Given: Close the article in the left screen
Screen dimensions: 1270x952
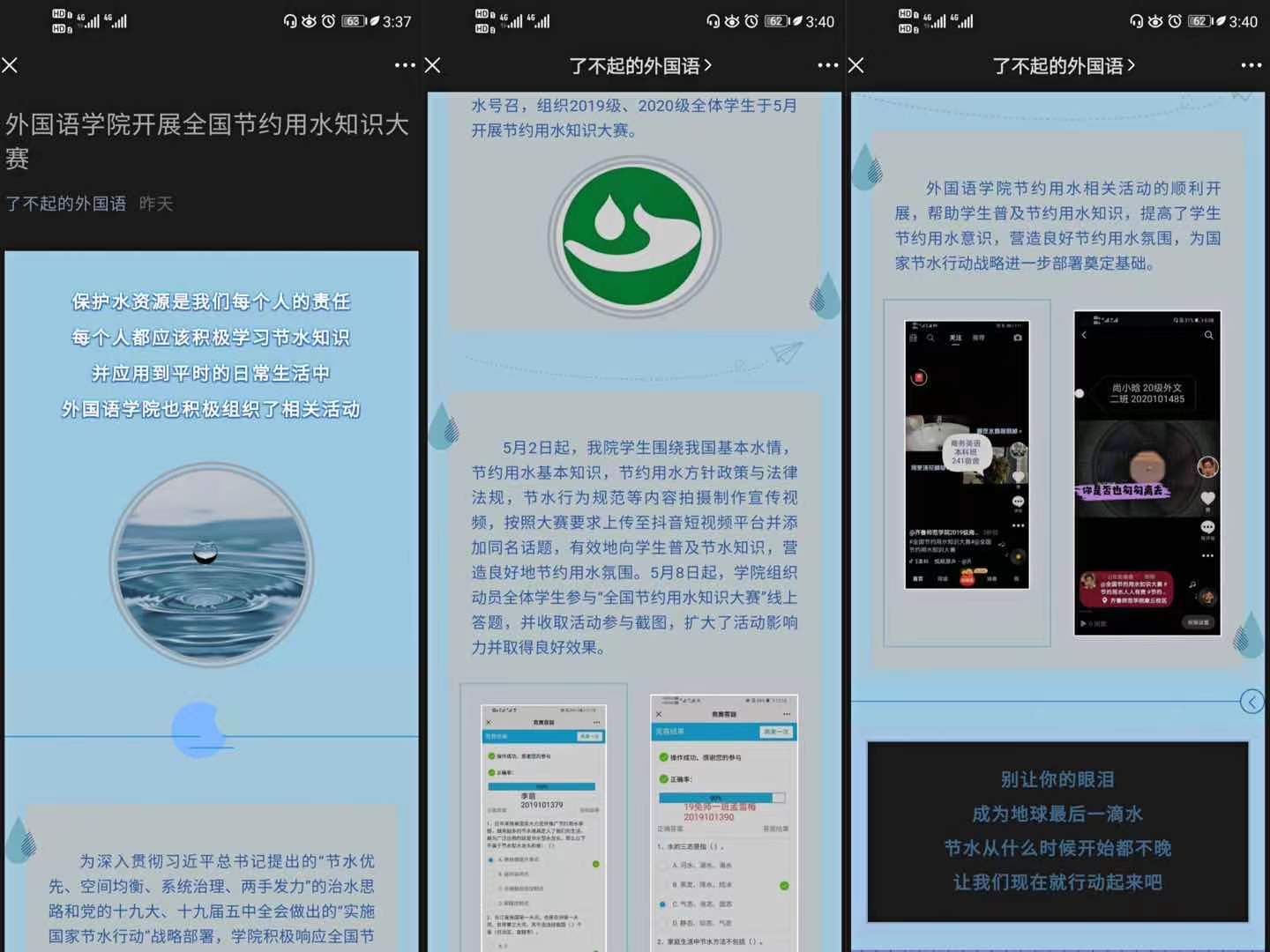Looking at the screenshot, I should point(10,65).
